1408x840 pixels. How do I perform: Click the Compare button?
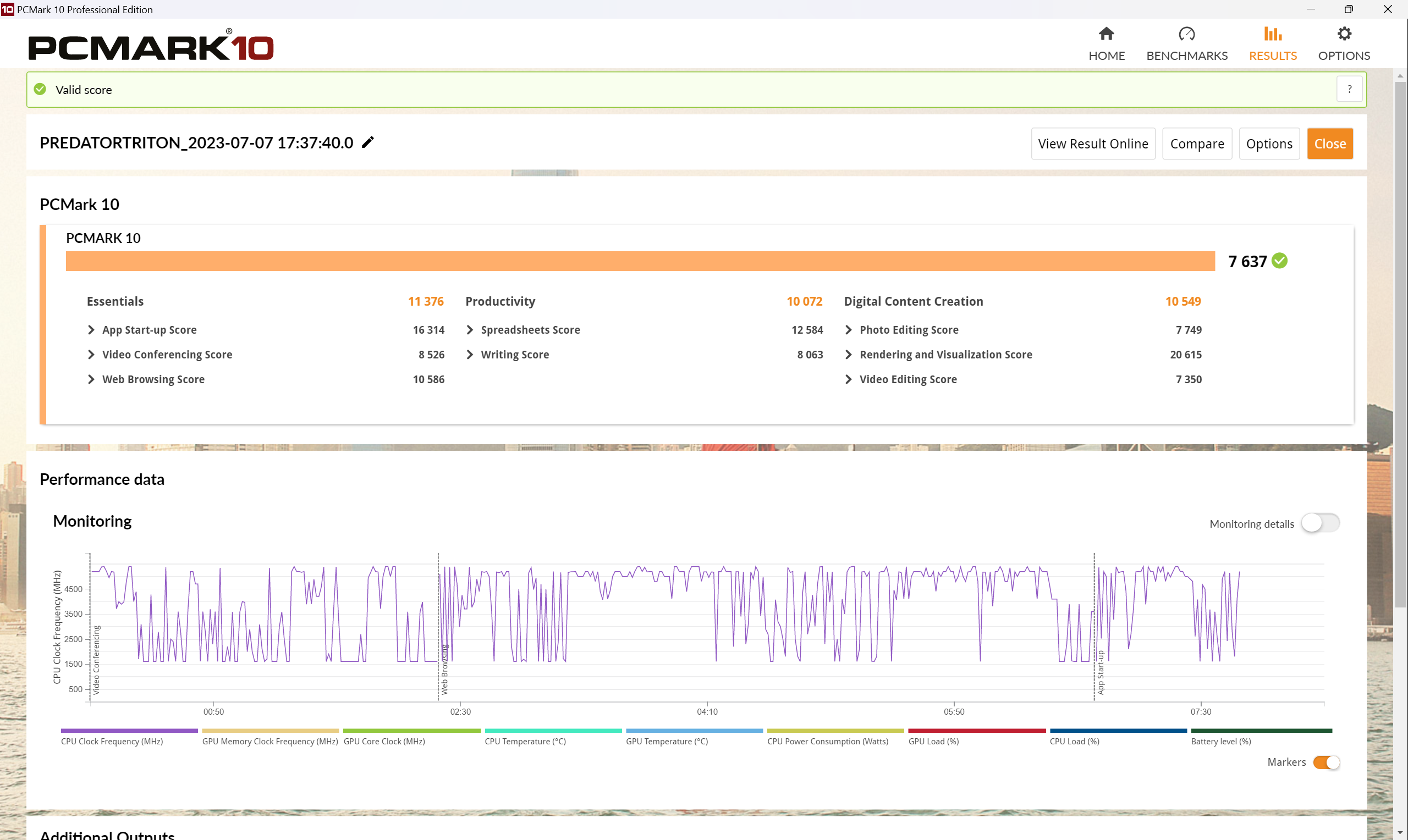point(1197,144)
